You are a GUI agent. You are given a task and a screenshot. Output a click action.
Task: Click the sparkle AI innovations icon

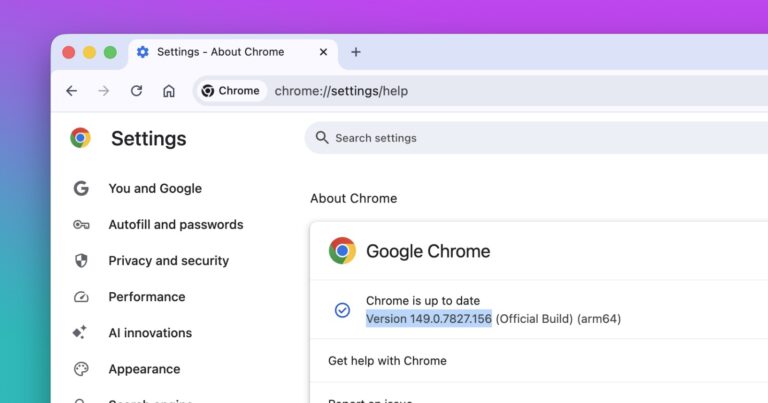[x=80, y=332]
